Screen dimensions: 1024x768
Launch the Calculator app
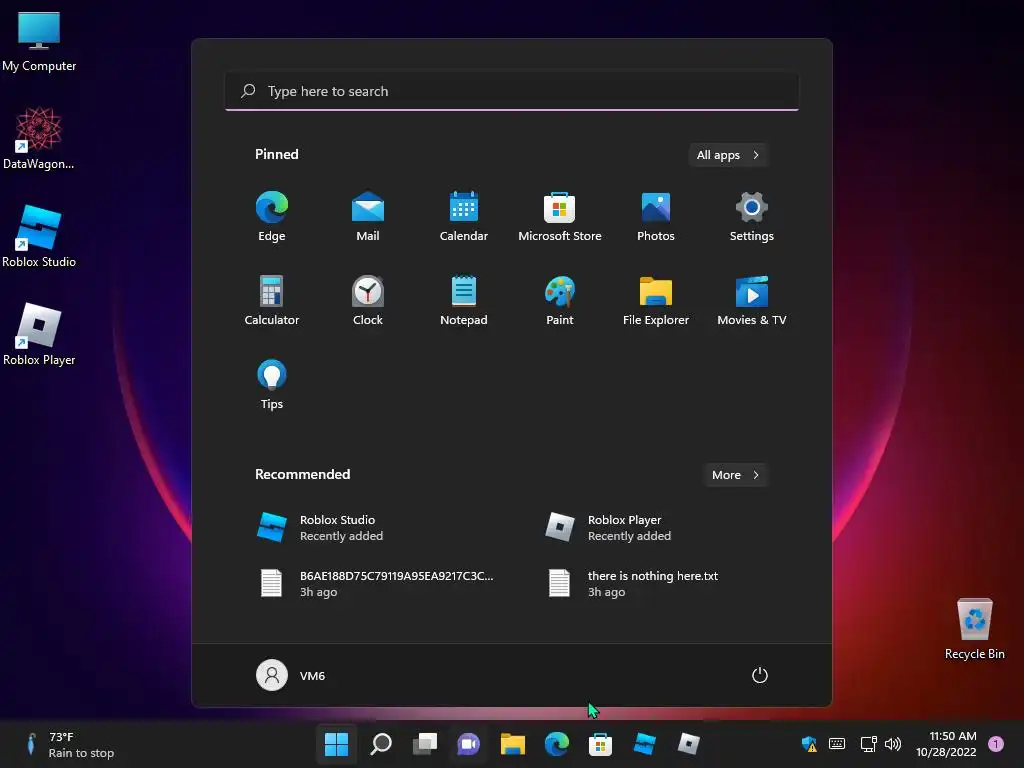click(272, 300)
